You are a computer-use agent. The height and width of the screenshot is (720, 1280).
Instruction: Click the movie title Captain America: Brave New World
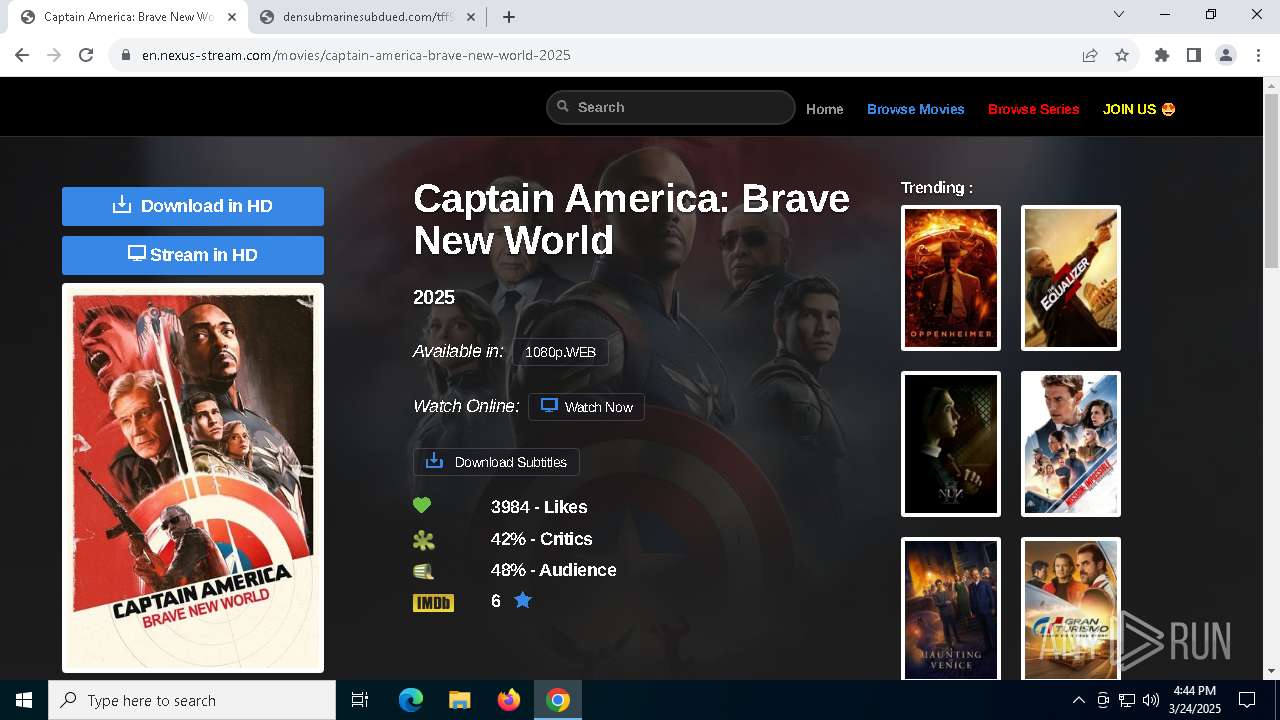click(x=631, y=219)
